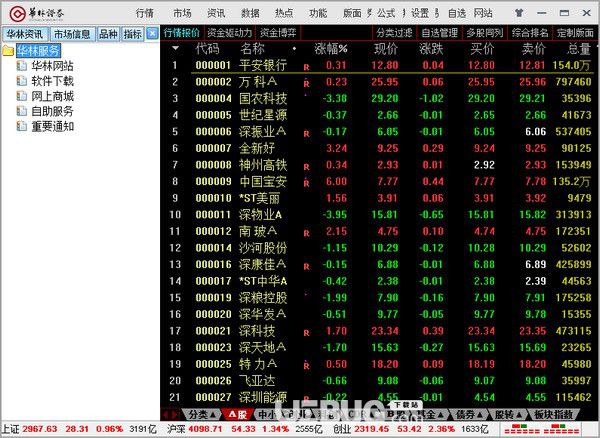The width and height of the screenshot is (600, 438).
Task: Select stock row 000026 飞亚达
Action: [380, 381]
